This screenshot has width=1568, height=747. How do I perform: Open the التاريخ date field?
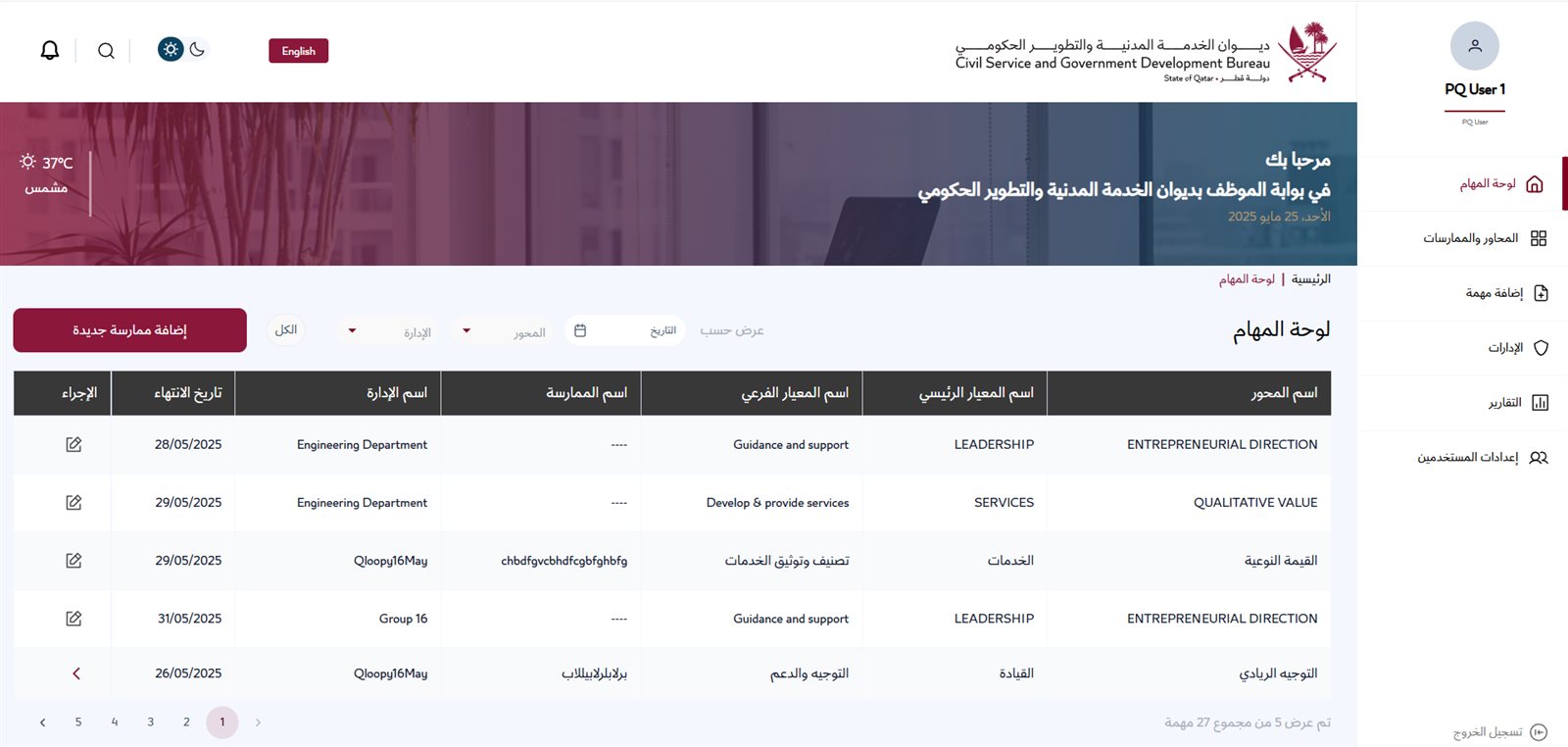tap(625, 331)
